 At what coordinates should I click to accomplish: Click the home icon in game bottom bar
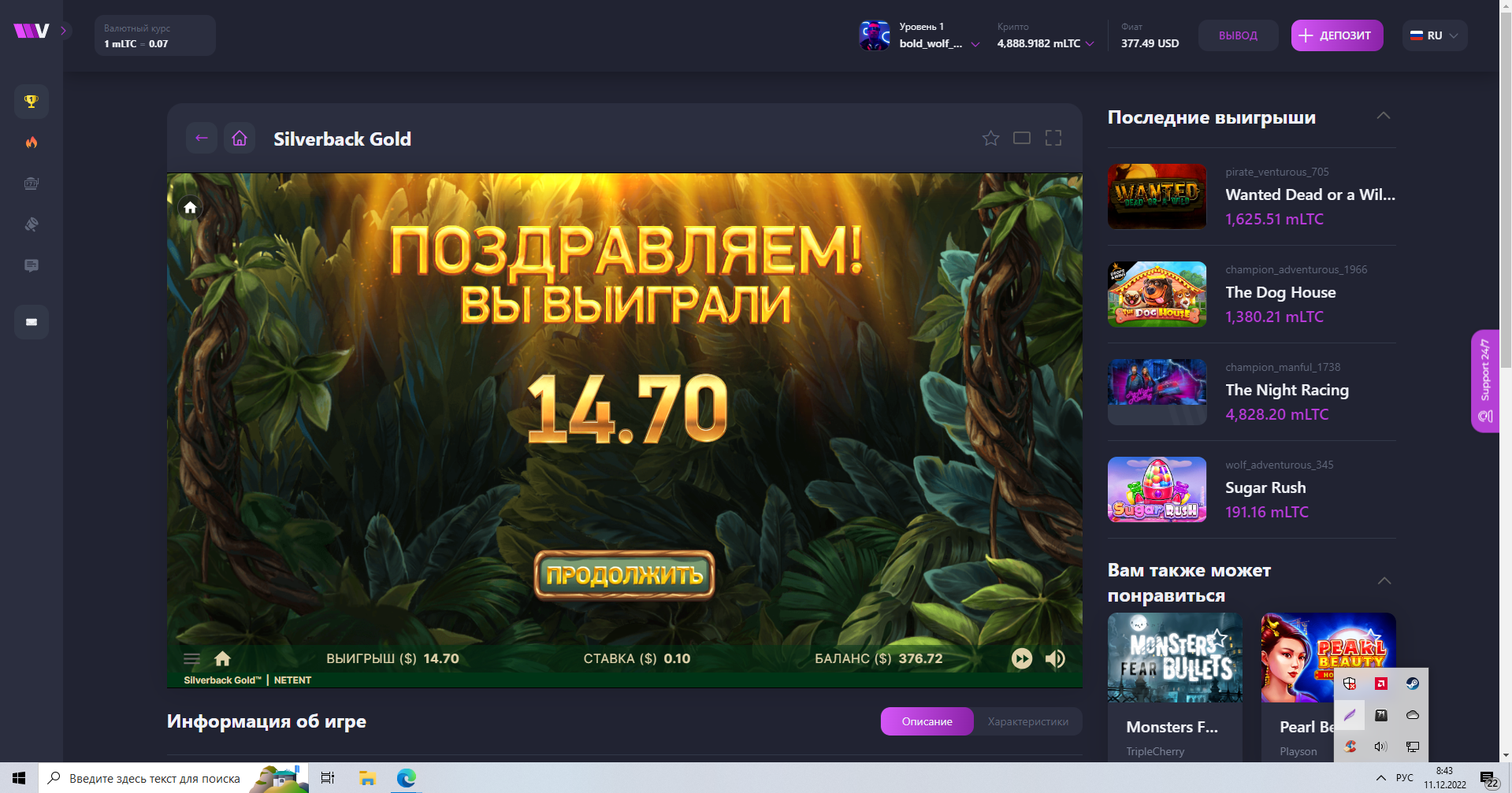pyautogui.click(x=223, y=658)
